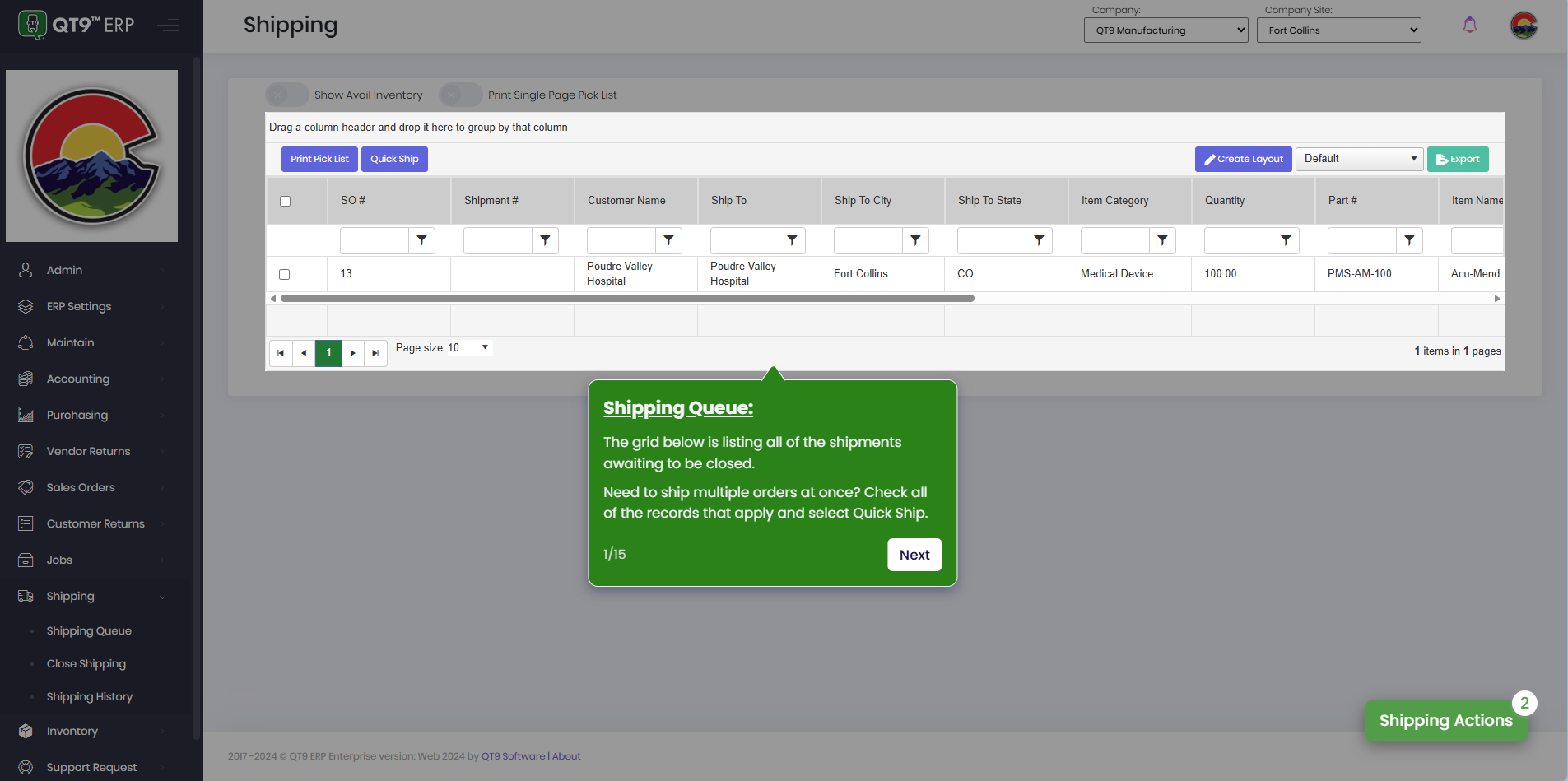1568x781 pixels.
Task: Check the box for SO 13 row
Action: click(x=285, y=274)
